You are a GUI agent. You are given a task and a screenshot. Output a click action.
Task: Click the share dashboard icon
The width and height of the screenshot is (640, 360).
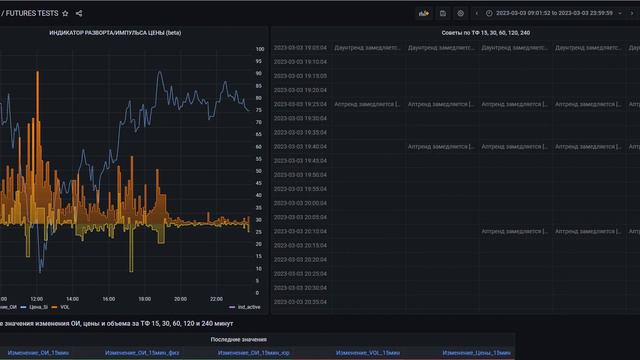point(79,13)
